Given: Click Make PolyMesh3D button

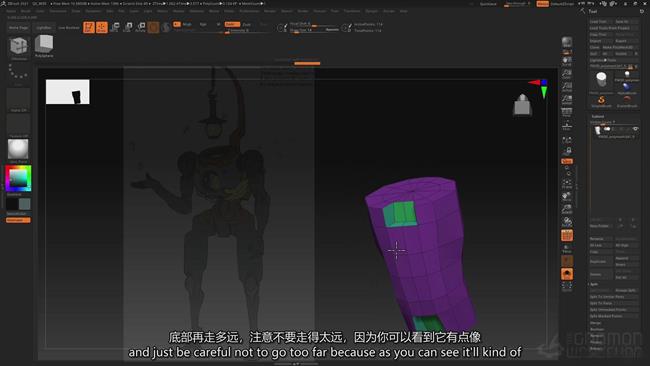Looking at the screenshot, I should pos(620,47).
